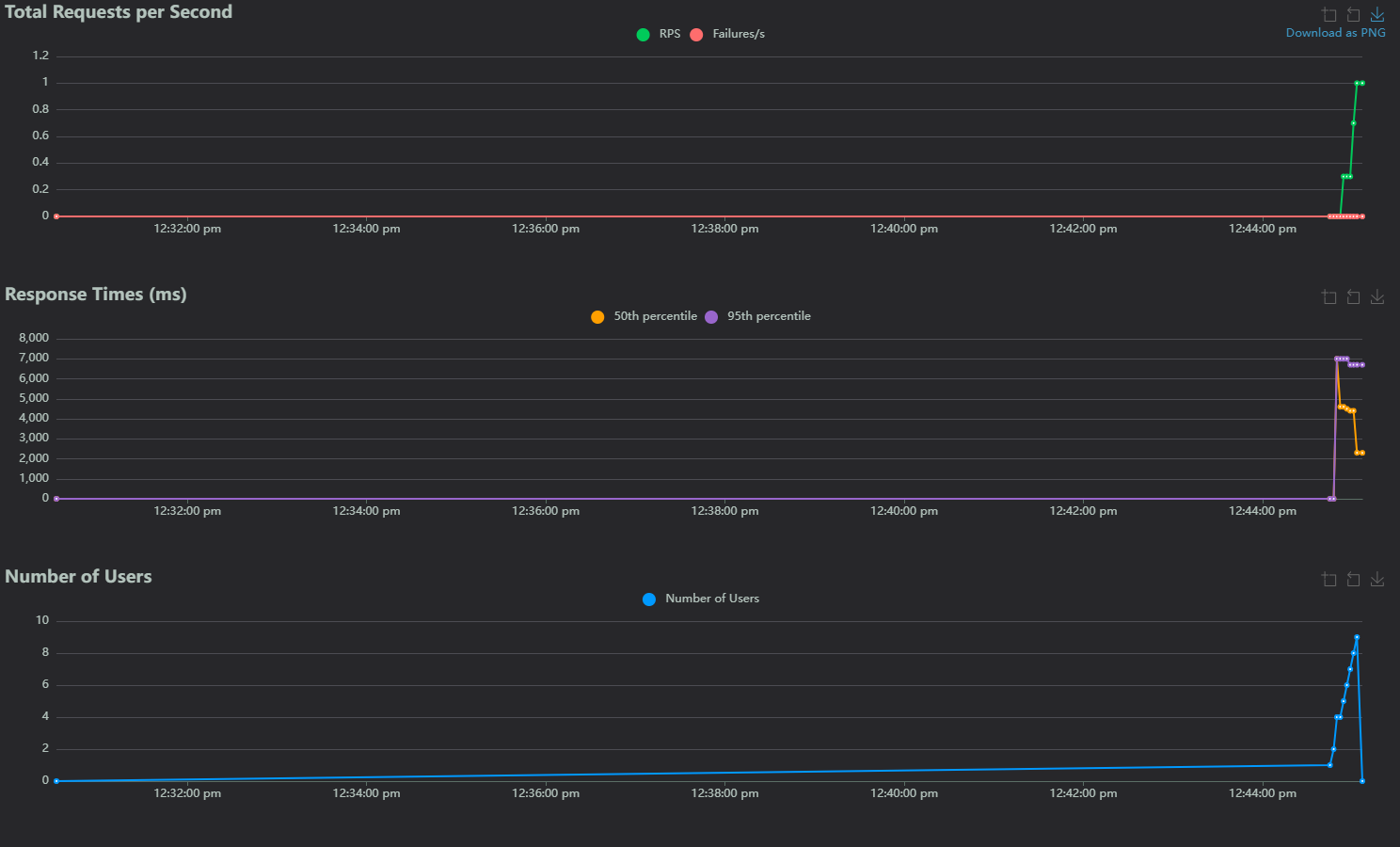The width and height of the screenshot is (1400, 847).
Task: Toggle RPS series in the legend
Action: point(659,34)
